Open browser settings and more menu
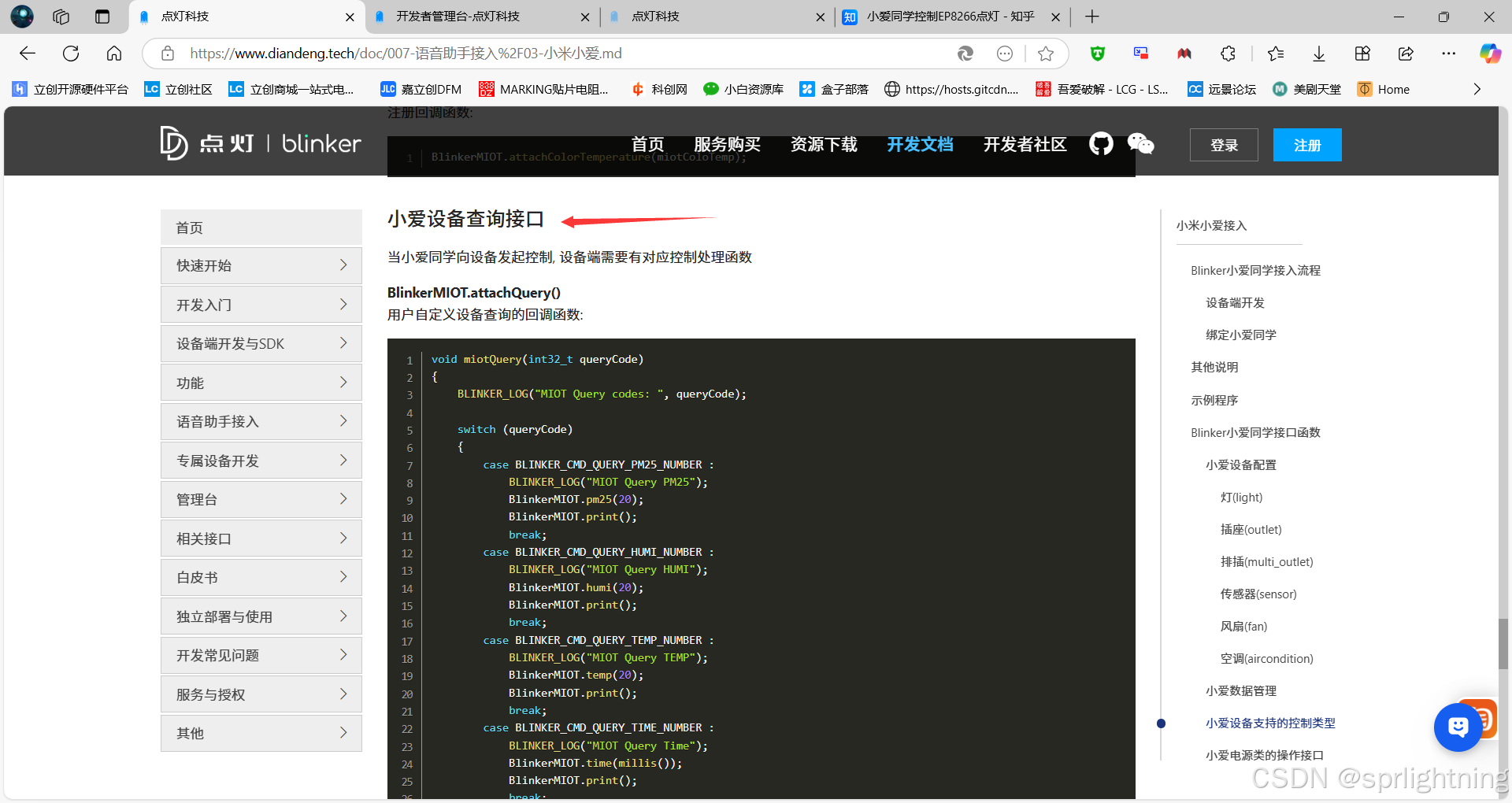This screenshot has width=1512, height=803. (x=1449, y=54)
